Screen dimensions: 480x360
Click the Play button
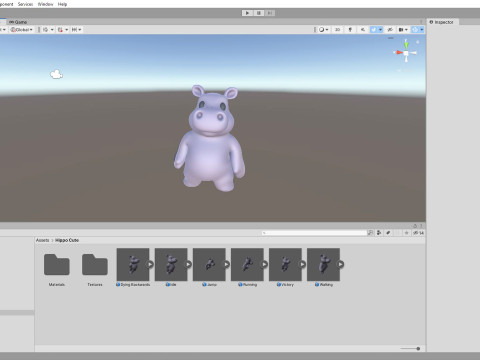point(247,13)
